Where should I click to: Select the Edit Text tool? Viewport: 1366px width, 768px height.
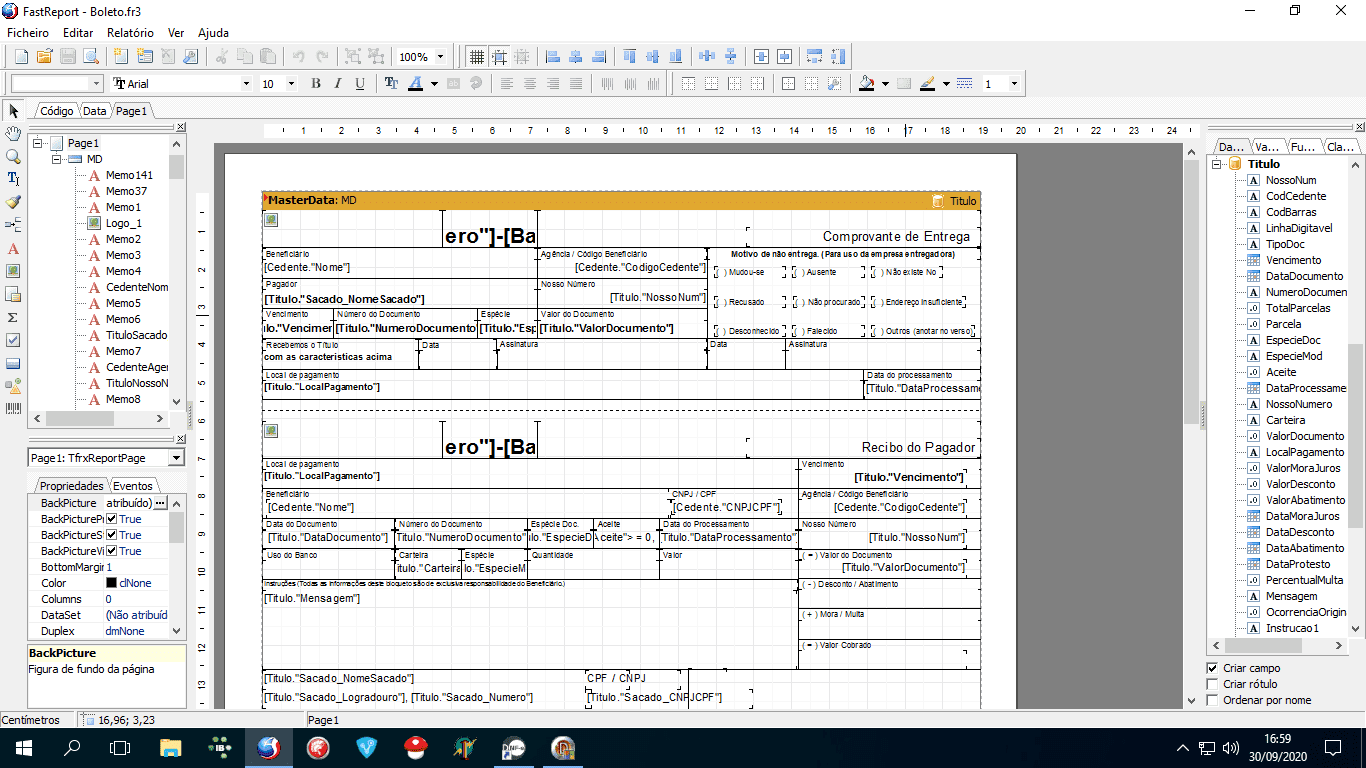tap(14, 179)
